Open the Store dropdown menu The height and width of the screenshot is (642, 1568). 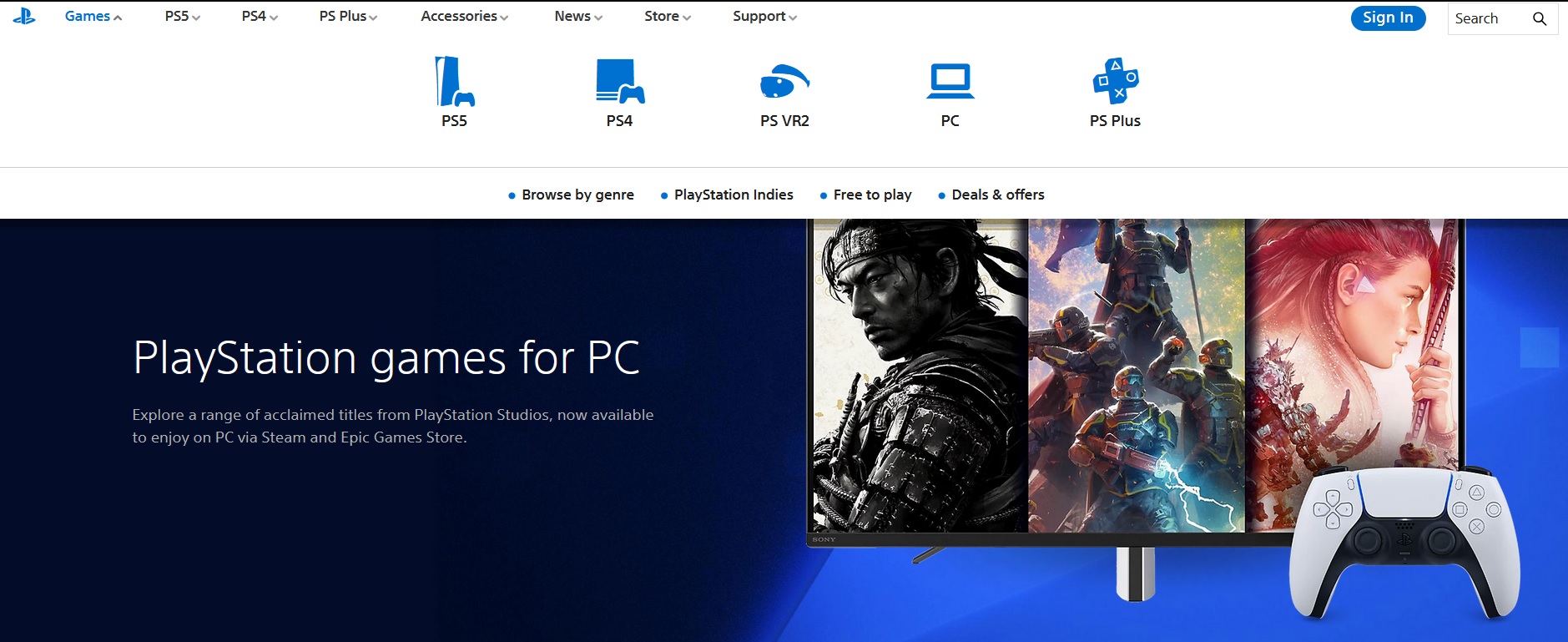[668, 17]
